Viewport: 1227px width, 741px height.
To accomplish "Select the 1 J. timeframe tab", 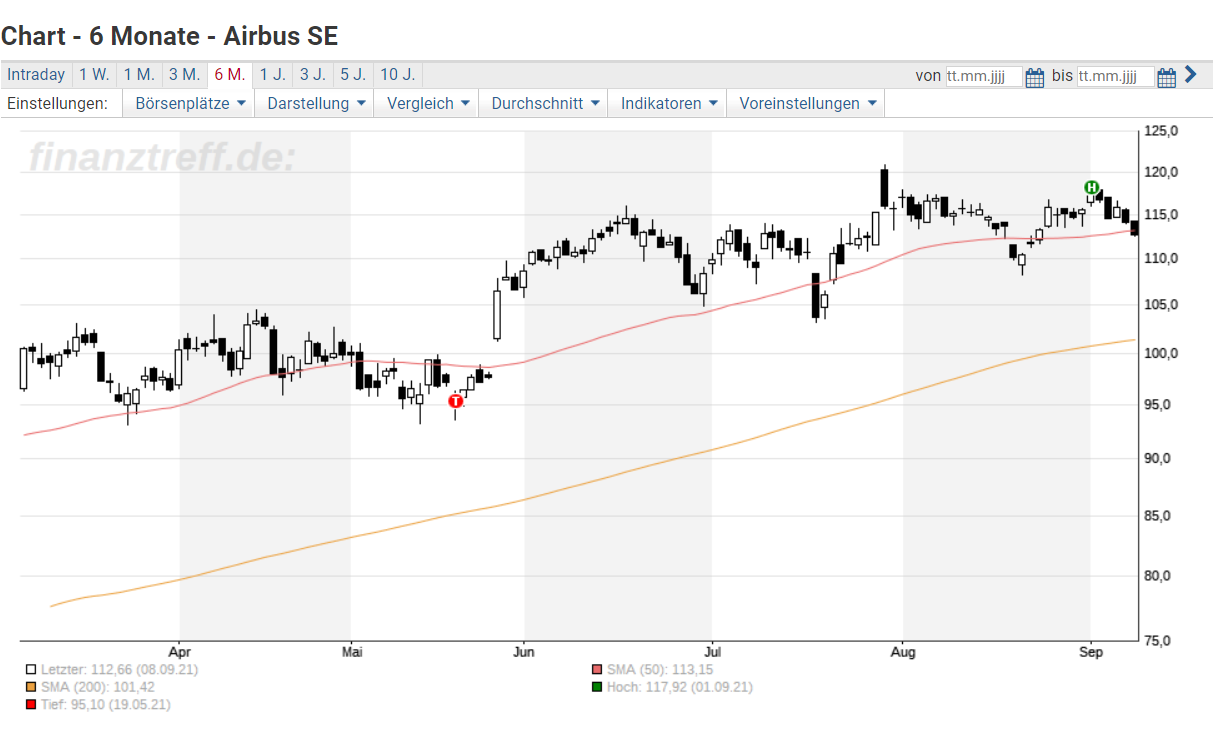I will (x=272, y=74).
